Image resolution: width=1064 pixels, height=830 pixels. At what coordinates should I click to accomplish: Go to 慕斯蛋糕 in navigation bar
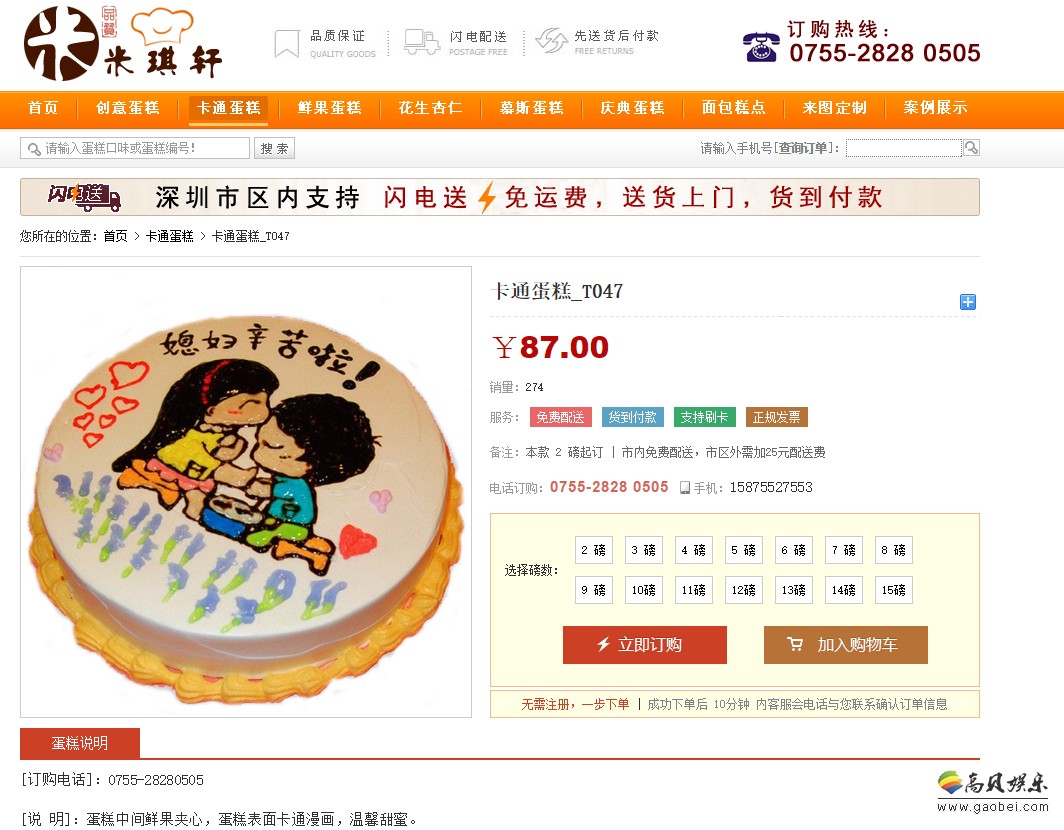coord(531,108)
